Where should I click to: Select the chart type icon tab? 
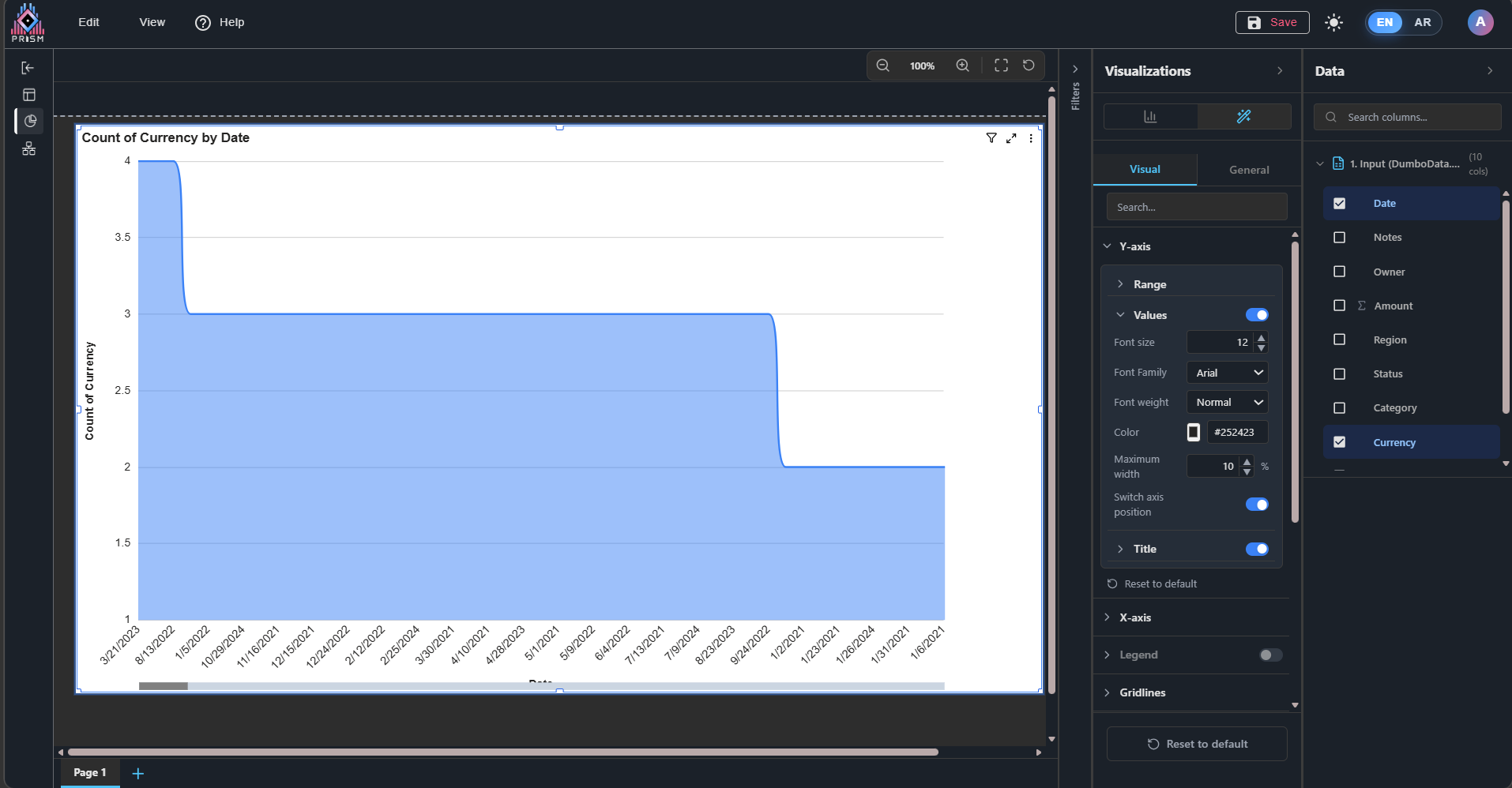[1150, 117]
